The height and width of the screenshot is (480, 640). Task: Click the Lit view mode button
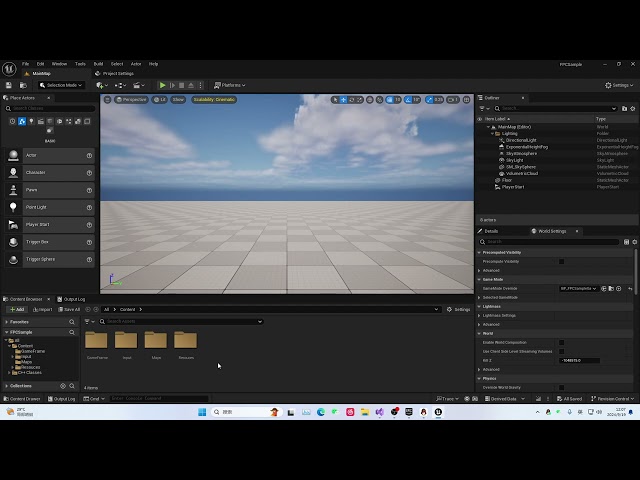click(x=160, y=100)
